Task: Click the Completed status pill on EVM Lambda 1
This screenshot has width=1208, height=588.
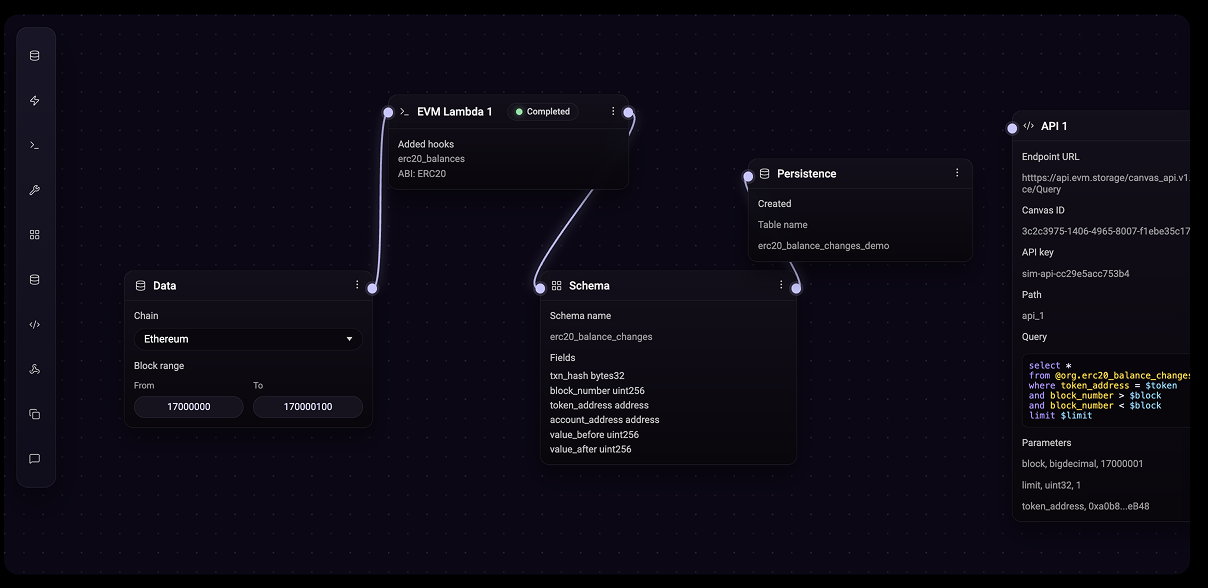Action: [x=543, y=111]
